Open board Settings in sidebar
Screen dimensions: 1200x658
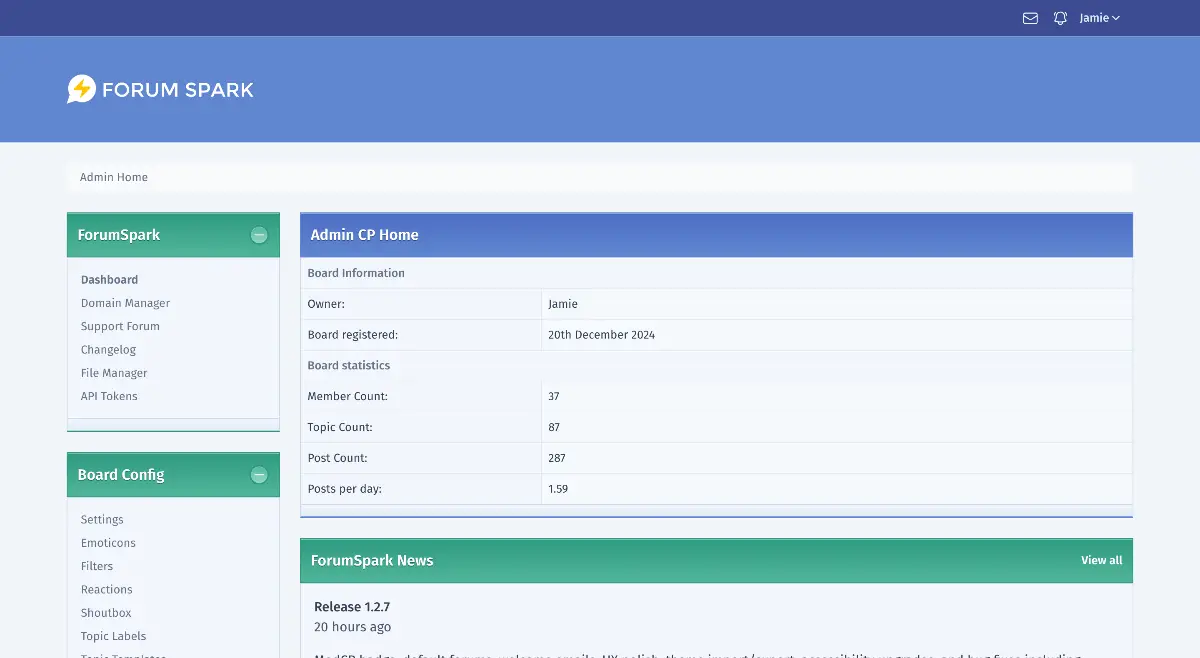click(102, 520)
